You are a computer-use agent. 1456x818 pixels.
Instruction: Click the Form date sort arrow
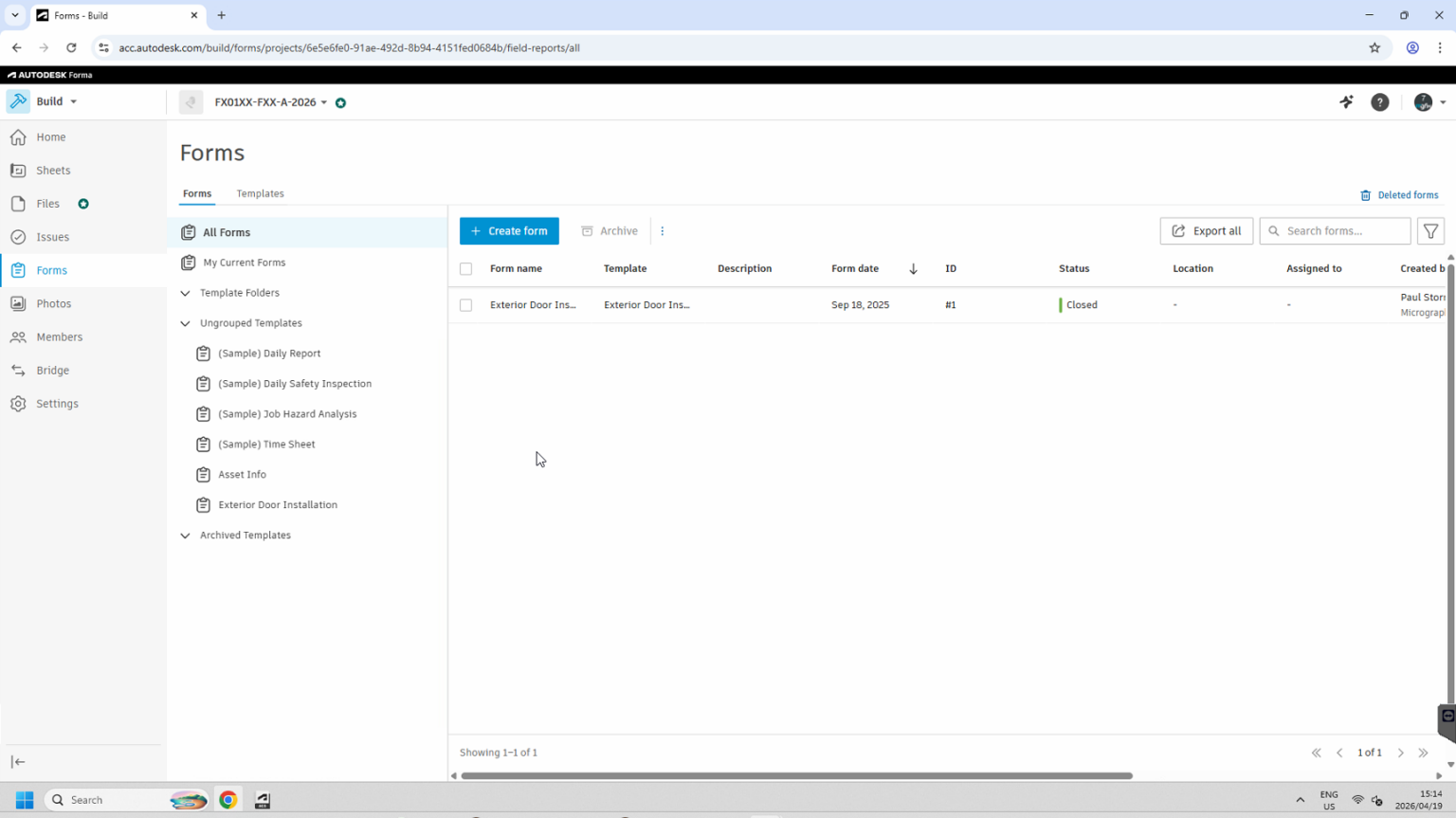click(913, 268)
